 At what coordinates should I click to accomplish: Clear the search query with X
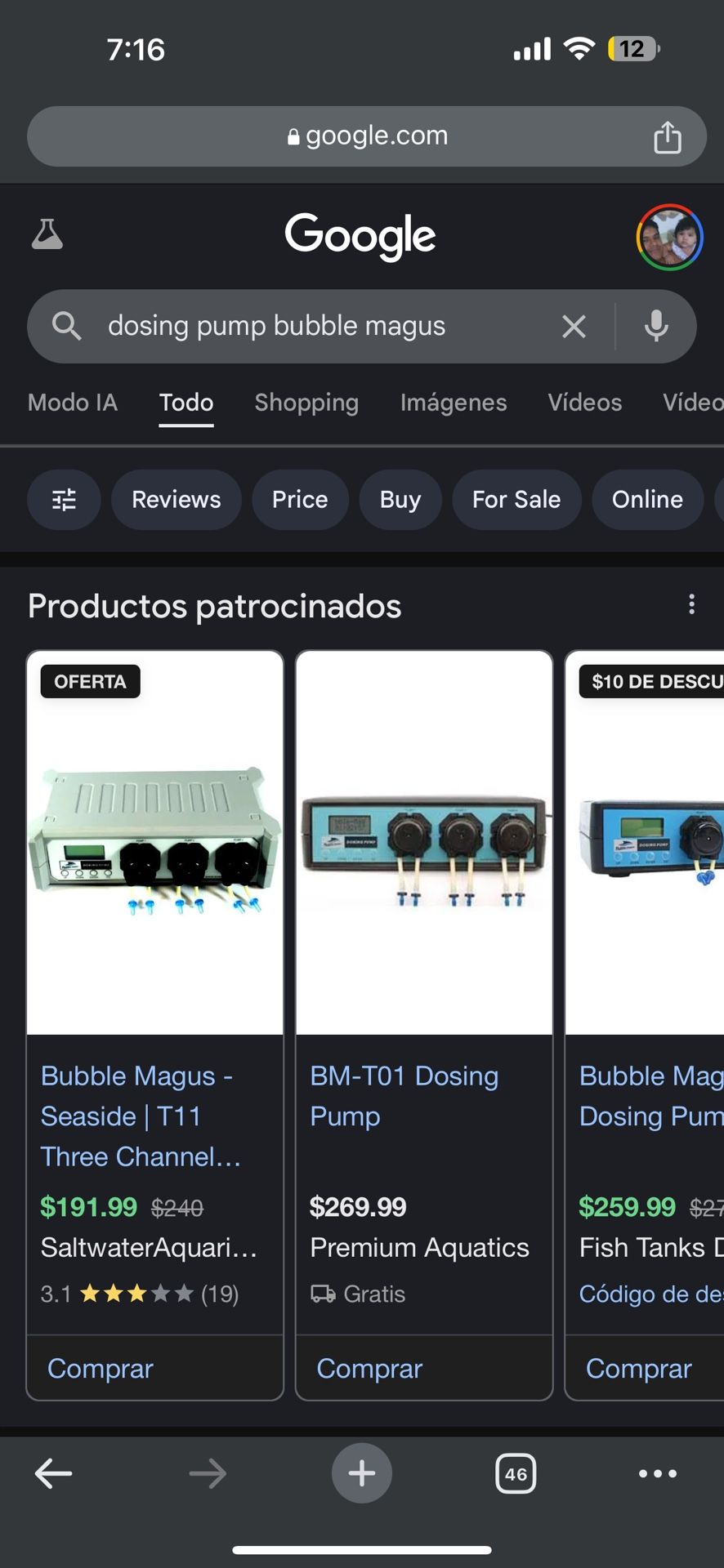point(574,327)
